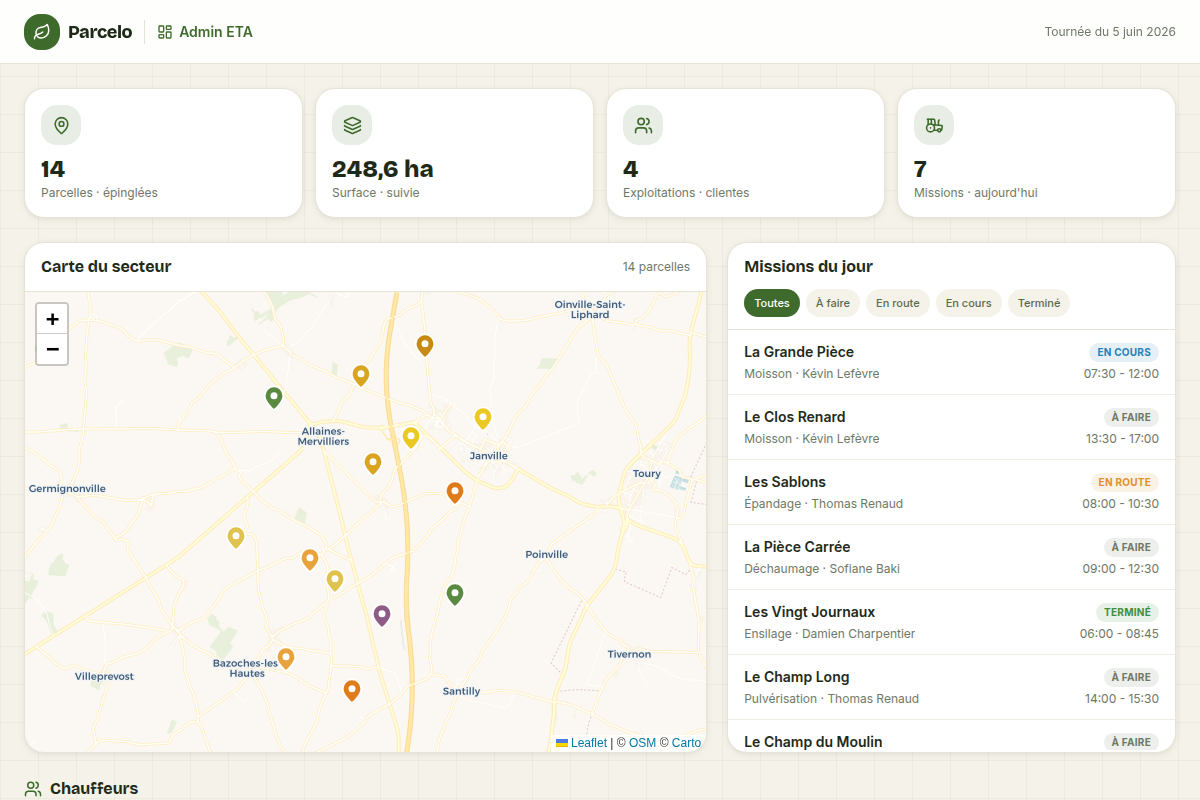Open the Admin ETA section
1200x800 pixels.
click(x=205, y=32)
